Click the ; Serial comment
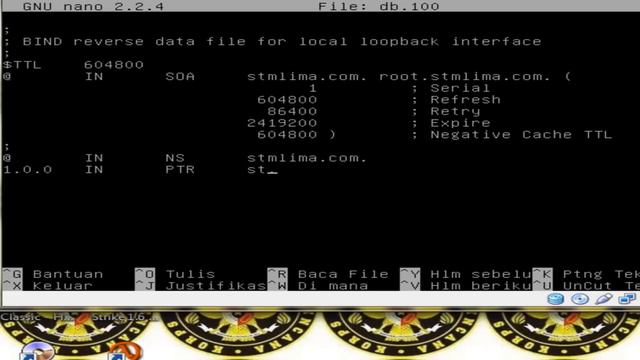The height and width of the screenshot is (360, 640). point(451,88)
